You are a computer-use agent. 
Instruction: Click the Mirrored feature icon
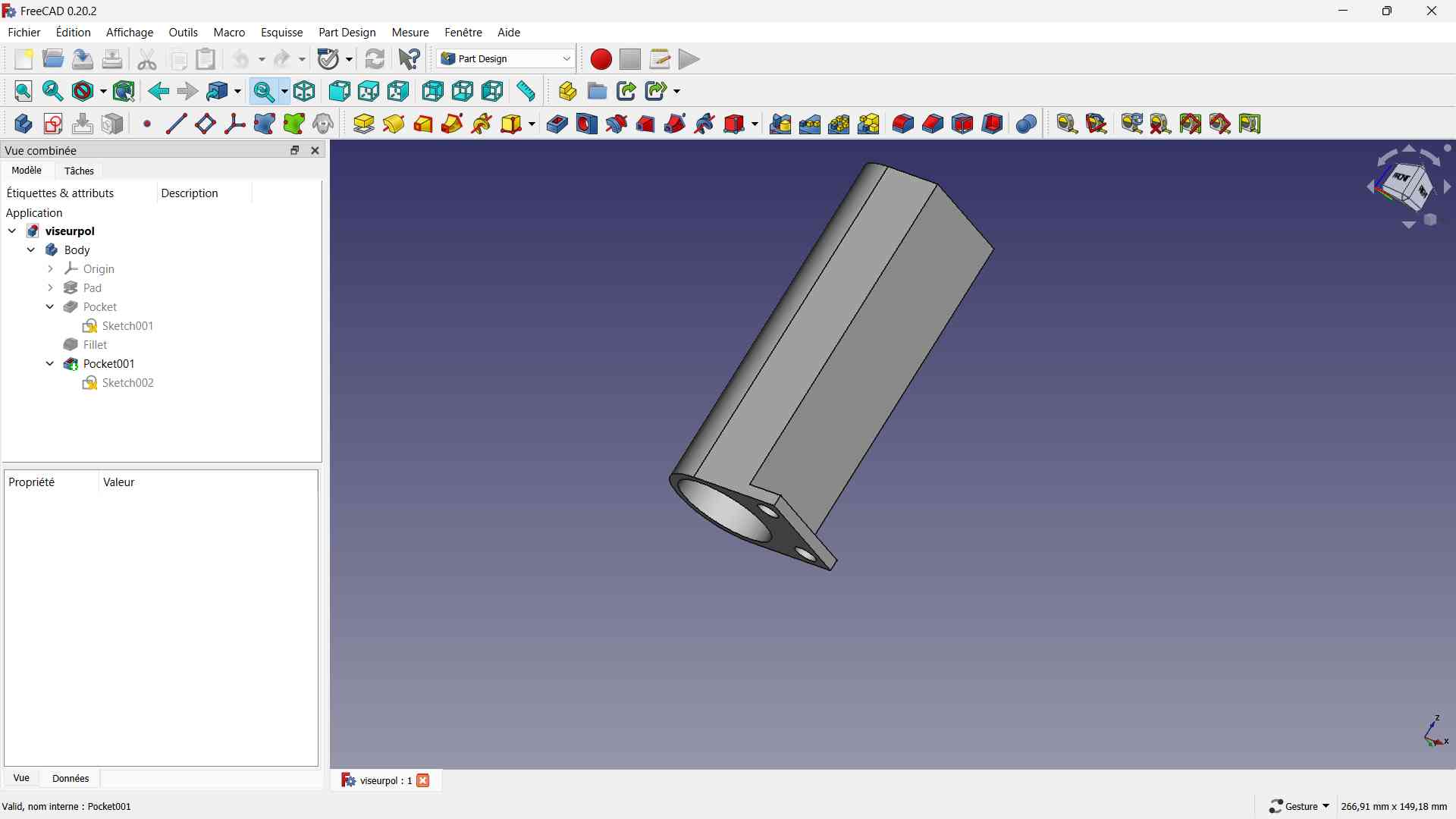(x=780, y=124)
